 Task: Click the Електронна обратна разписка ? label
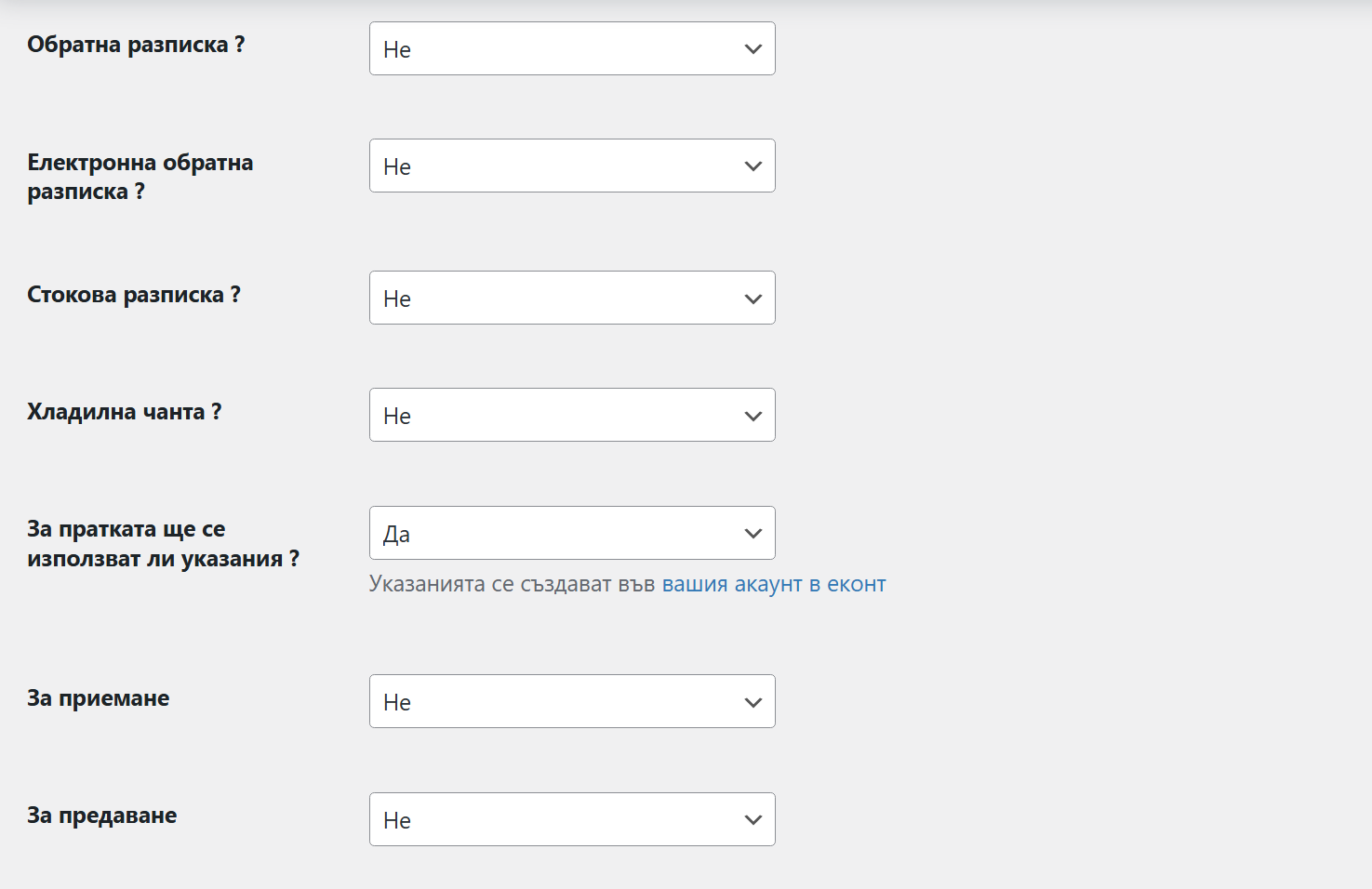pyautogui.click(x=140, y=177)
